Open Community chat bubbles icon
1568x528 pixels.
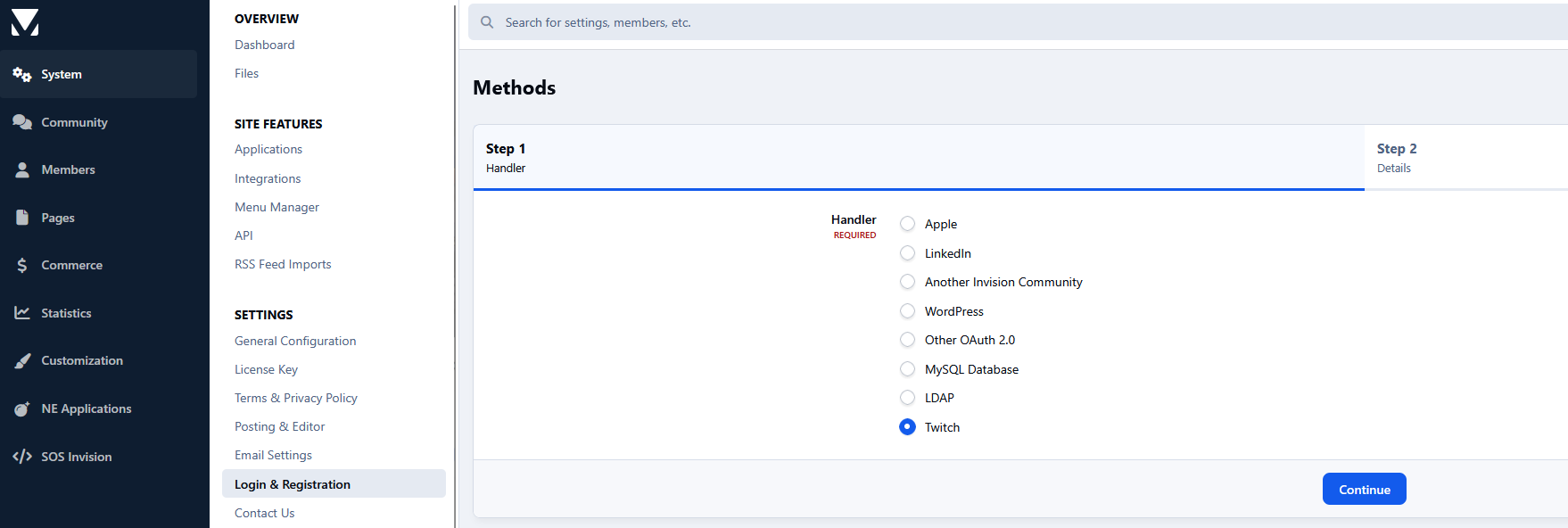(22, 122)
